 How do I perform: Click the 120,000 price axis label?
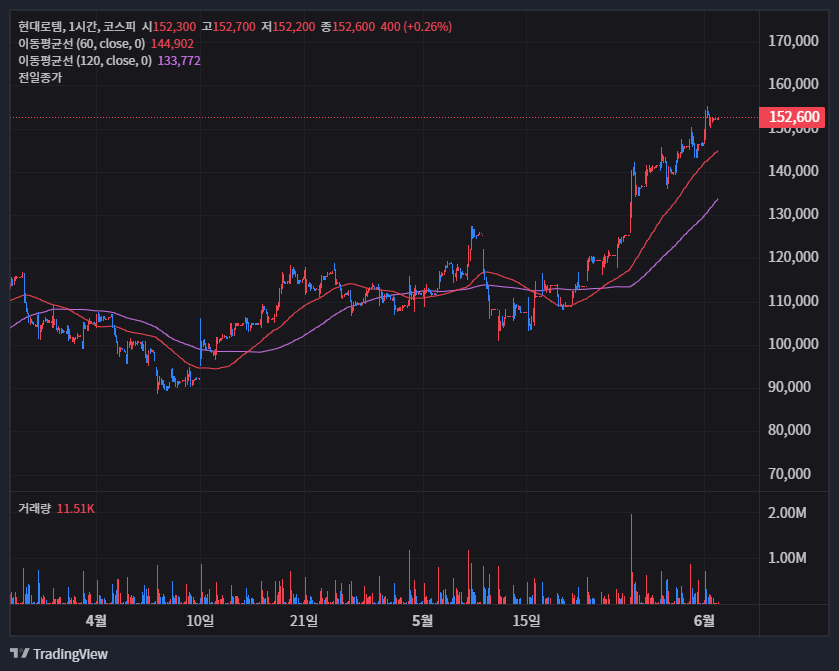pyautogui.click(x=793, y=257)
